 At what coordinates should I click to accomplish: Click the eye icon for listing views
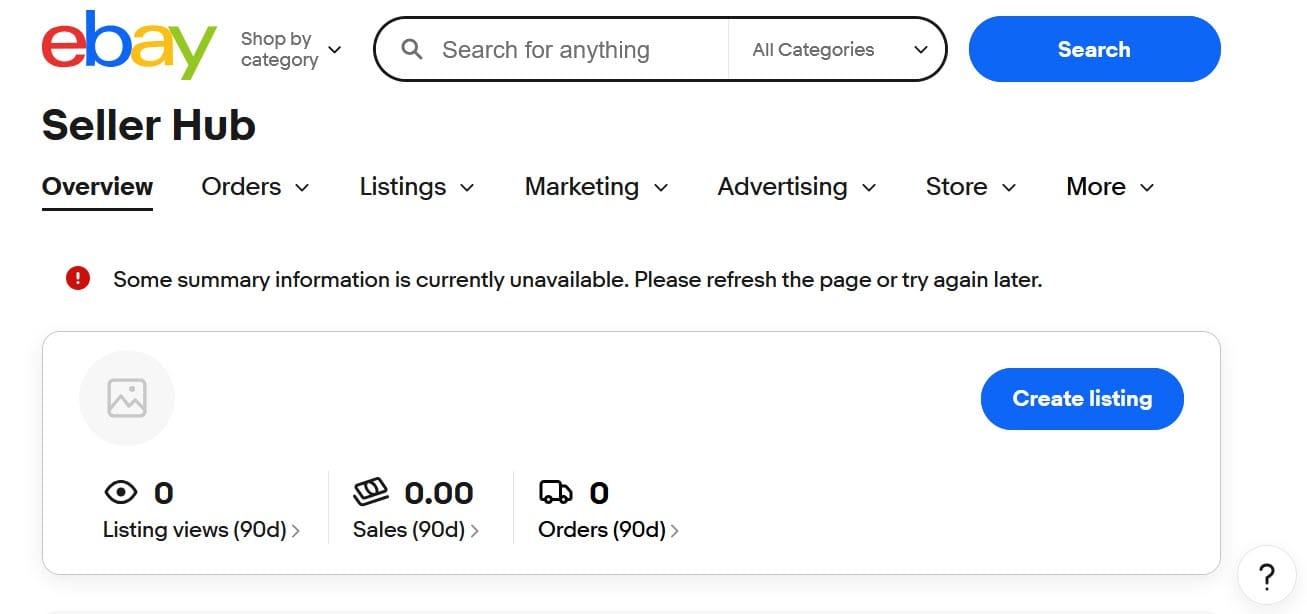pyautogui.click(x=121, y=492)
